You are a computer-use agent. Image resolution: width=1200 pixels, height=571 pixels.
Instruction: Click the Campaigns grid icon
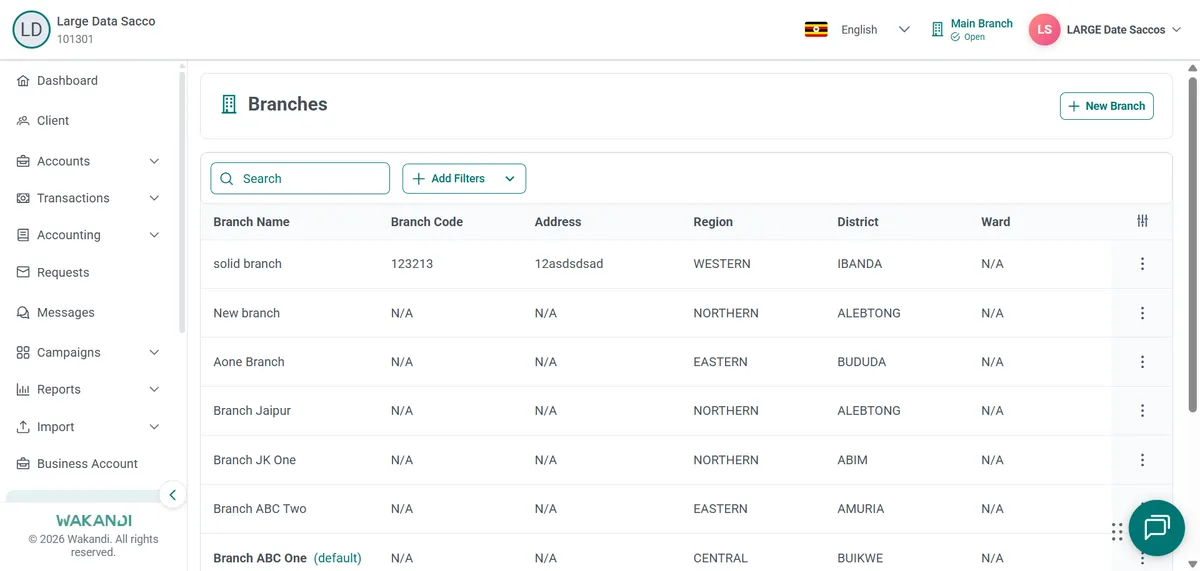pyautogui.click(x=23, y=352)
